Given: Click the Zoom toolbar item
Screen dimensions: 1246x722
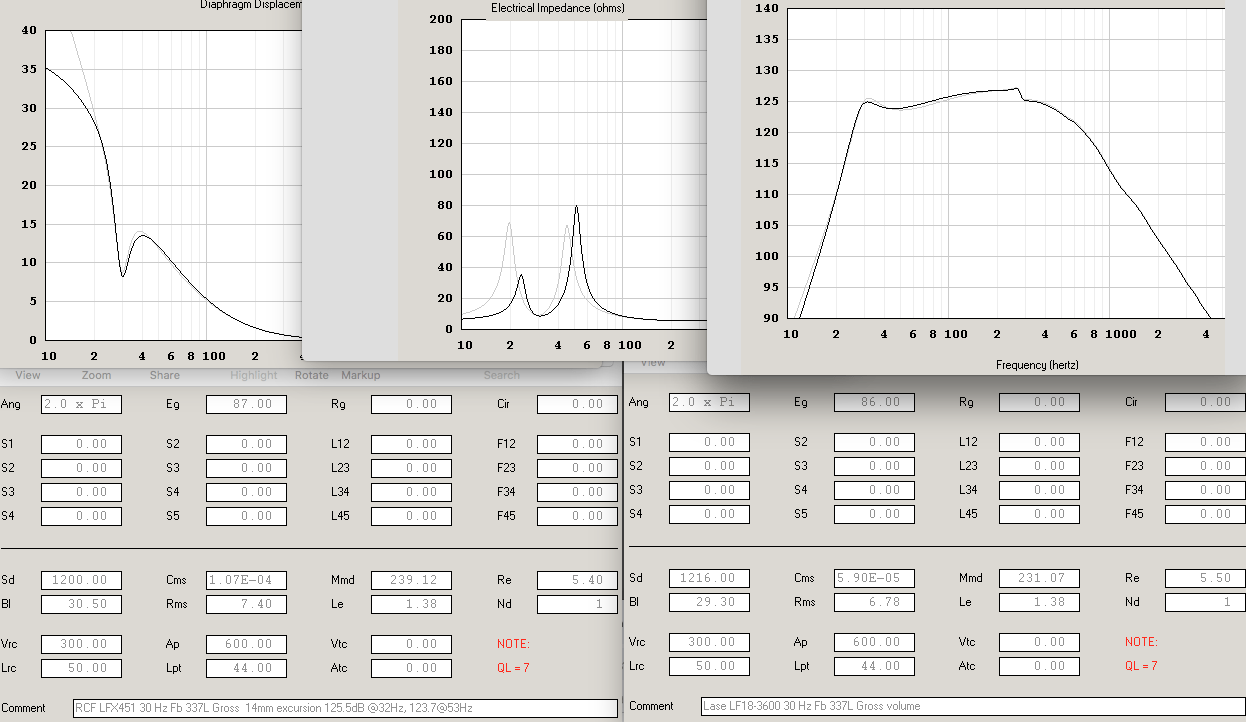Looking at the screenshot, I should [96, 375].
